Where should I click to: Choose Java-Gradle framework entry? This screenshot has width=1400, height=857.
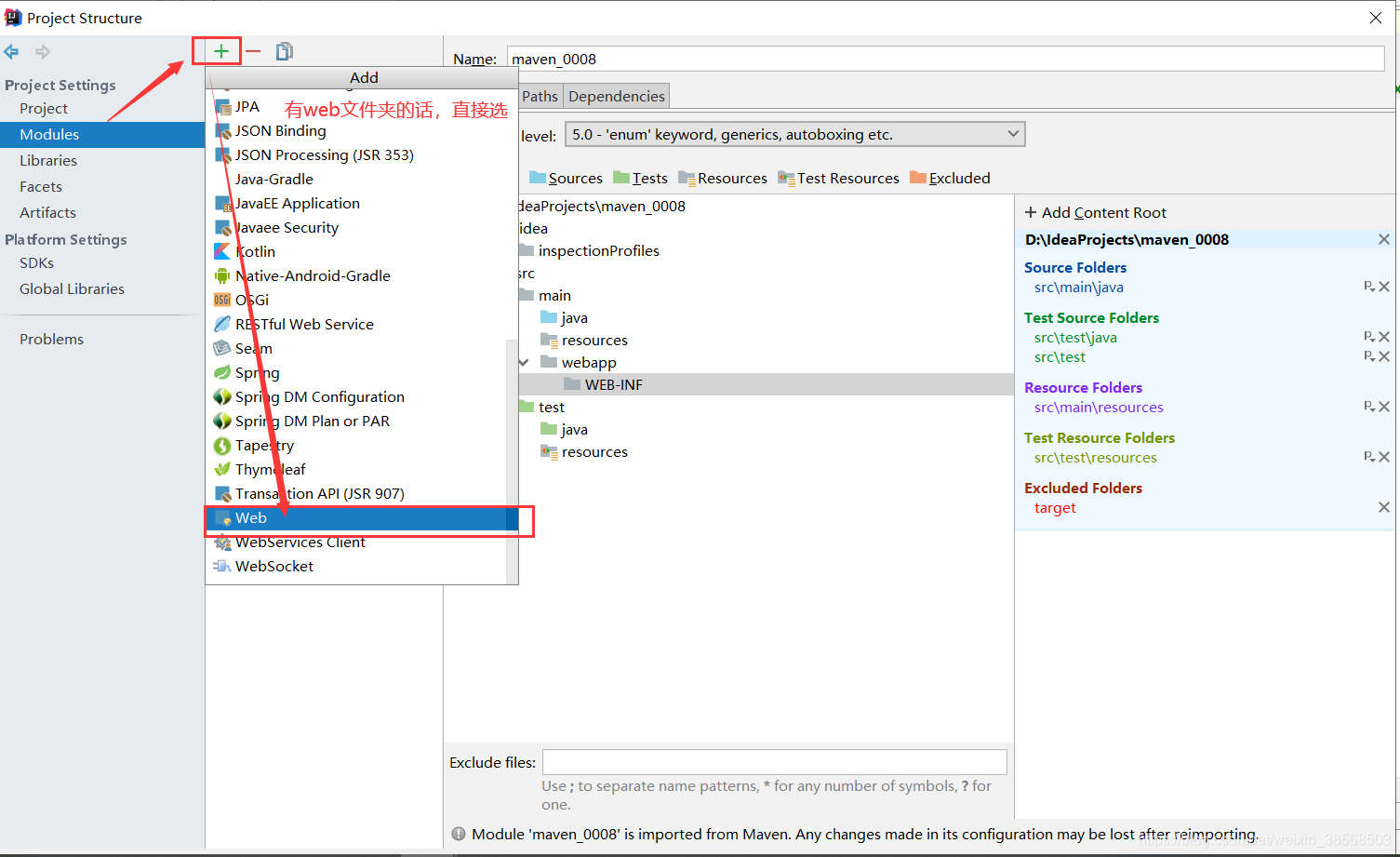tap(274, 180)
